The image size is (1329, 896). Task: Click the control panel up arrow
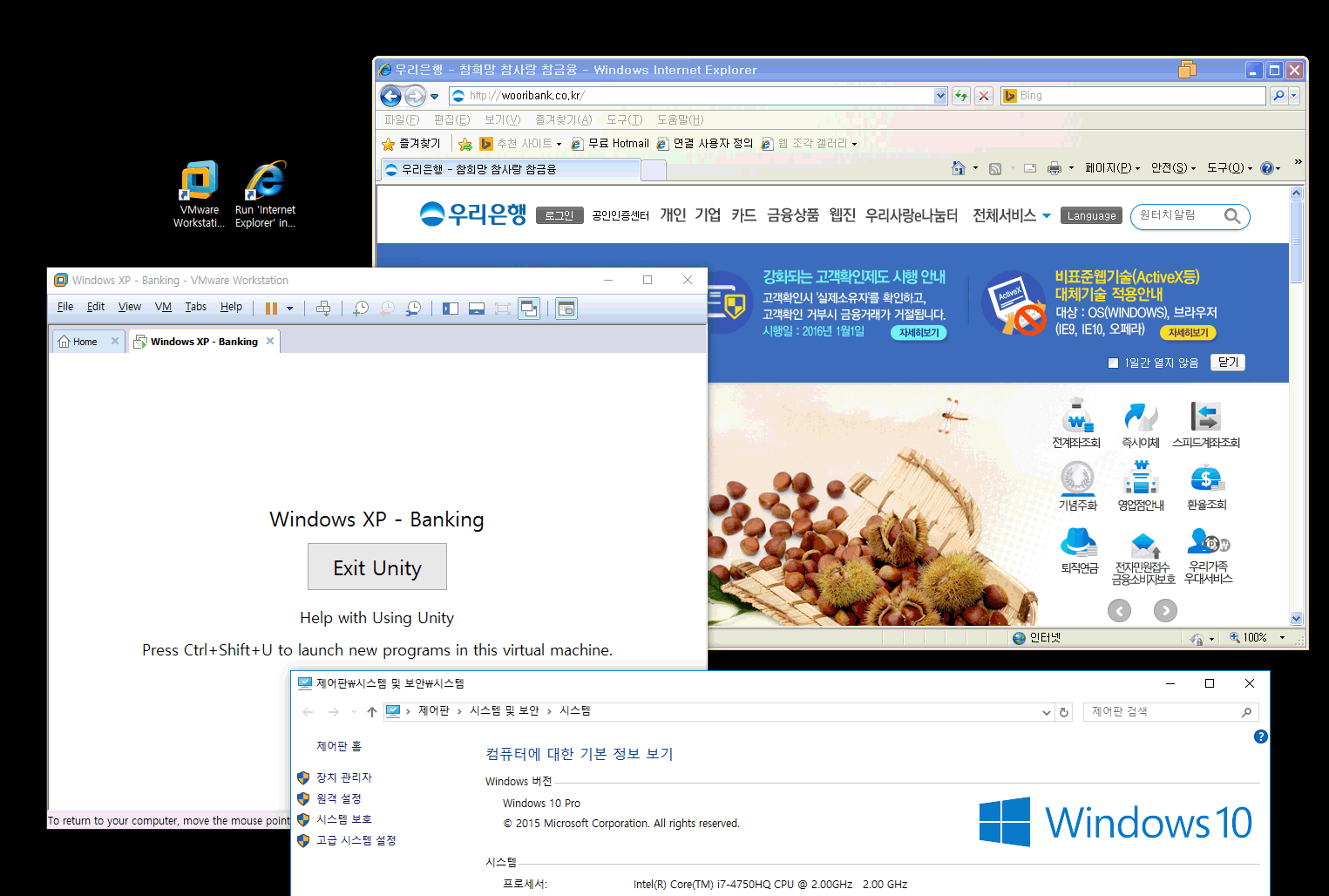pos(372,712)
